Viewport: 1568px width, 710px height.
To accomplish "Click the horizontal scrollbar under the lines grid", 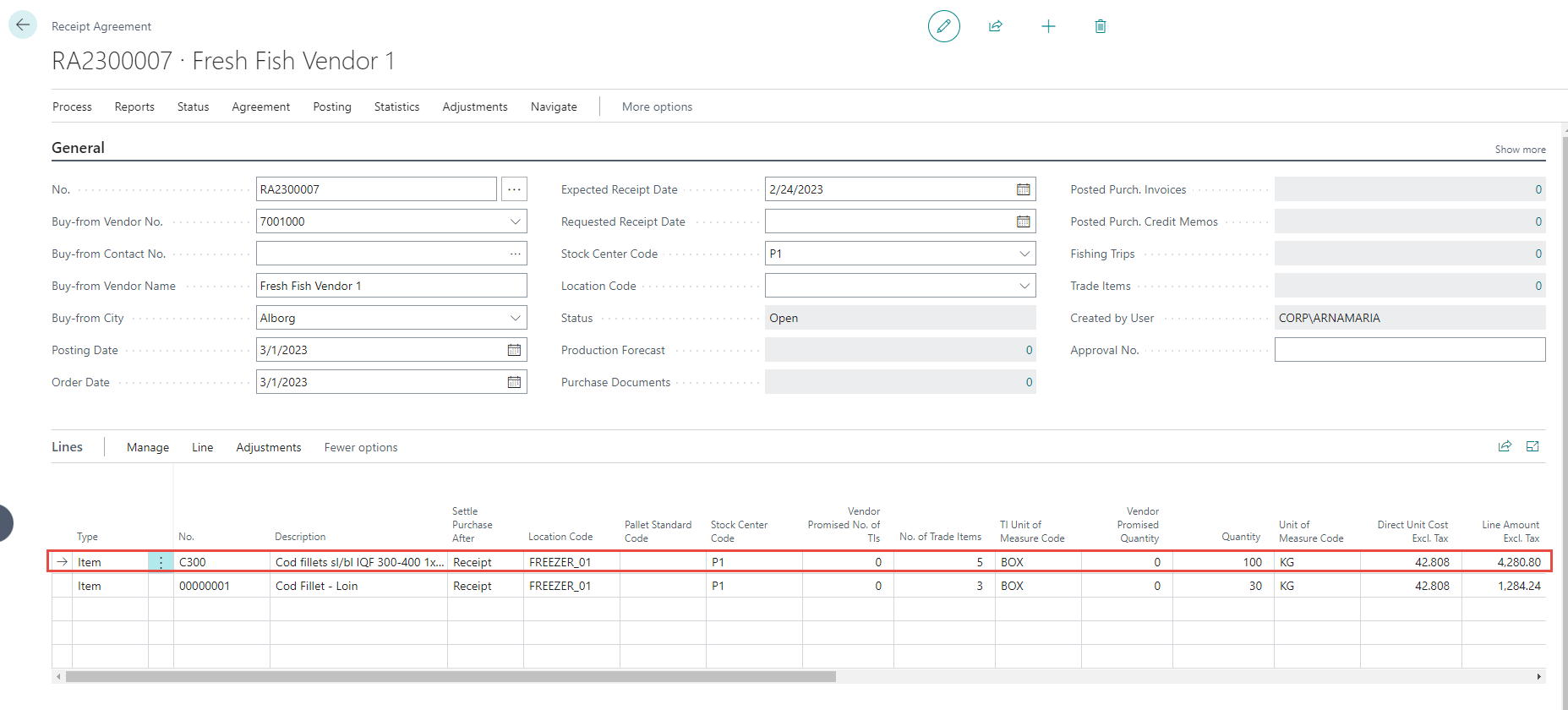I will (x=451, y=676).
